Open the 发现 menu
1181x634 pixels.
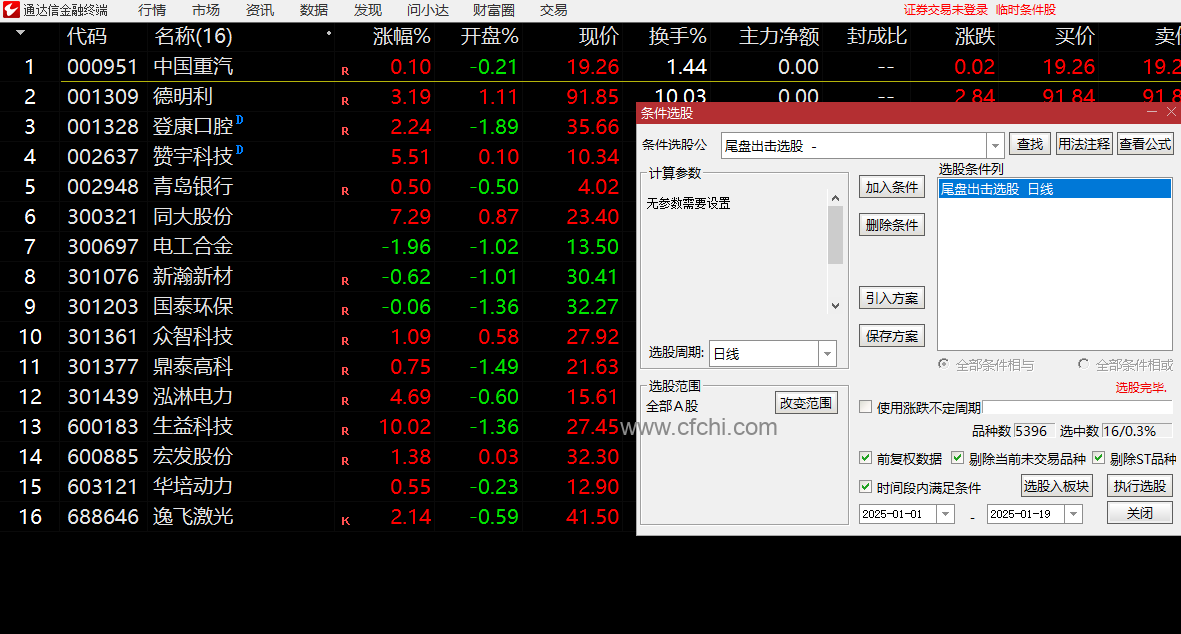[x=368, y=11]
